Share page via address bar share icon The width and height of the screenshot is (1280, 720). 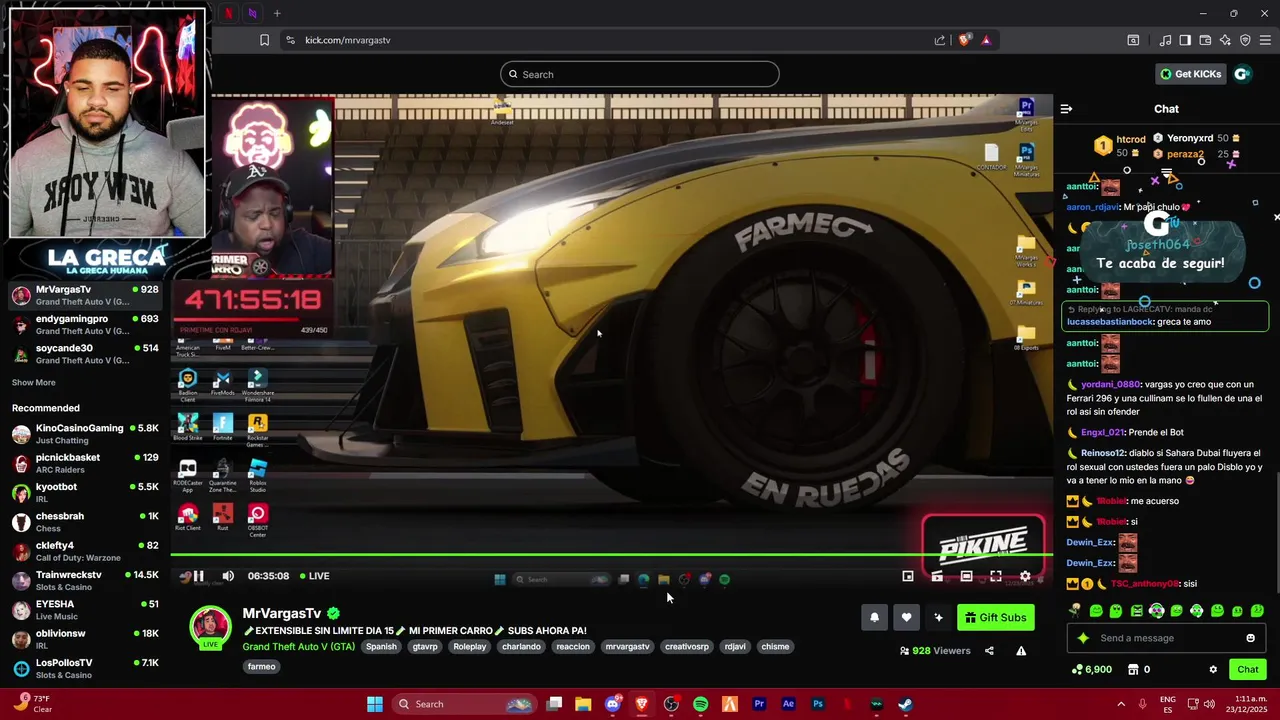tap(940, 40)
